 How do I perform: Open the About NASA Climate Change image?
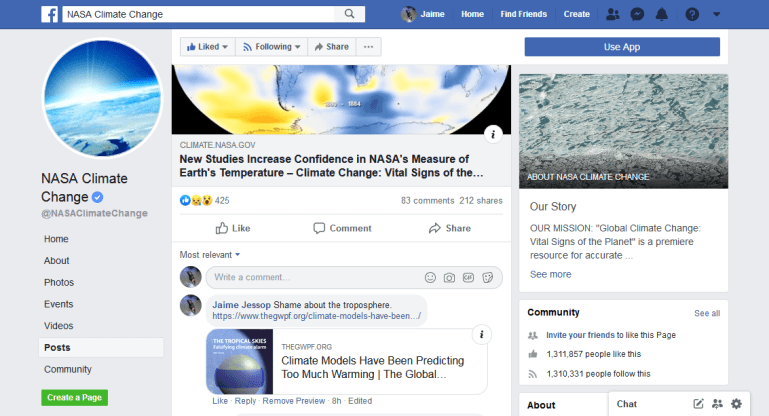tap(623, 131)
